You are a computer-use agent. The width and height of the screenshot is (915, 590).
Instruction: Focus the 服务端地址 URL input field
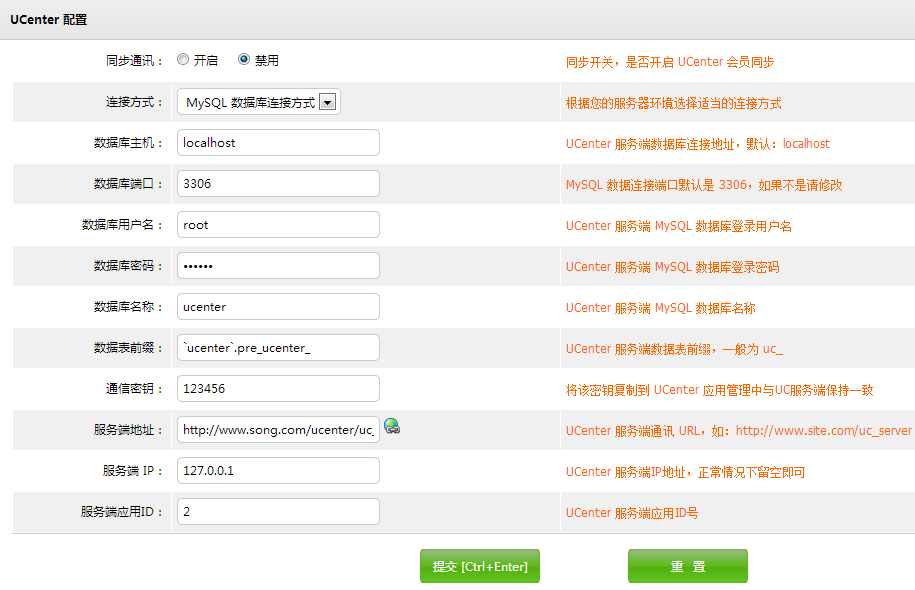pos(278,430)
